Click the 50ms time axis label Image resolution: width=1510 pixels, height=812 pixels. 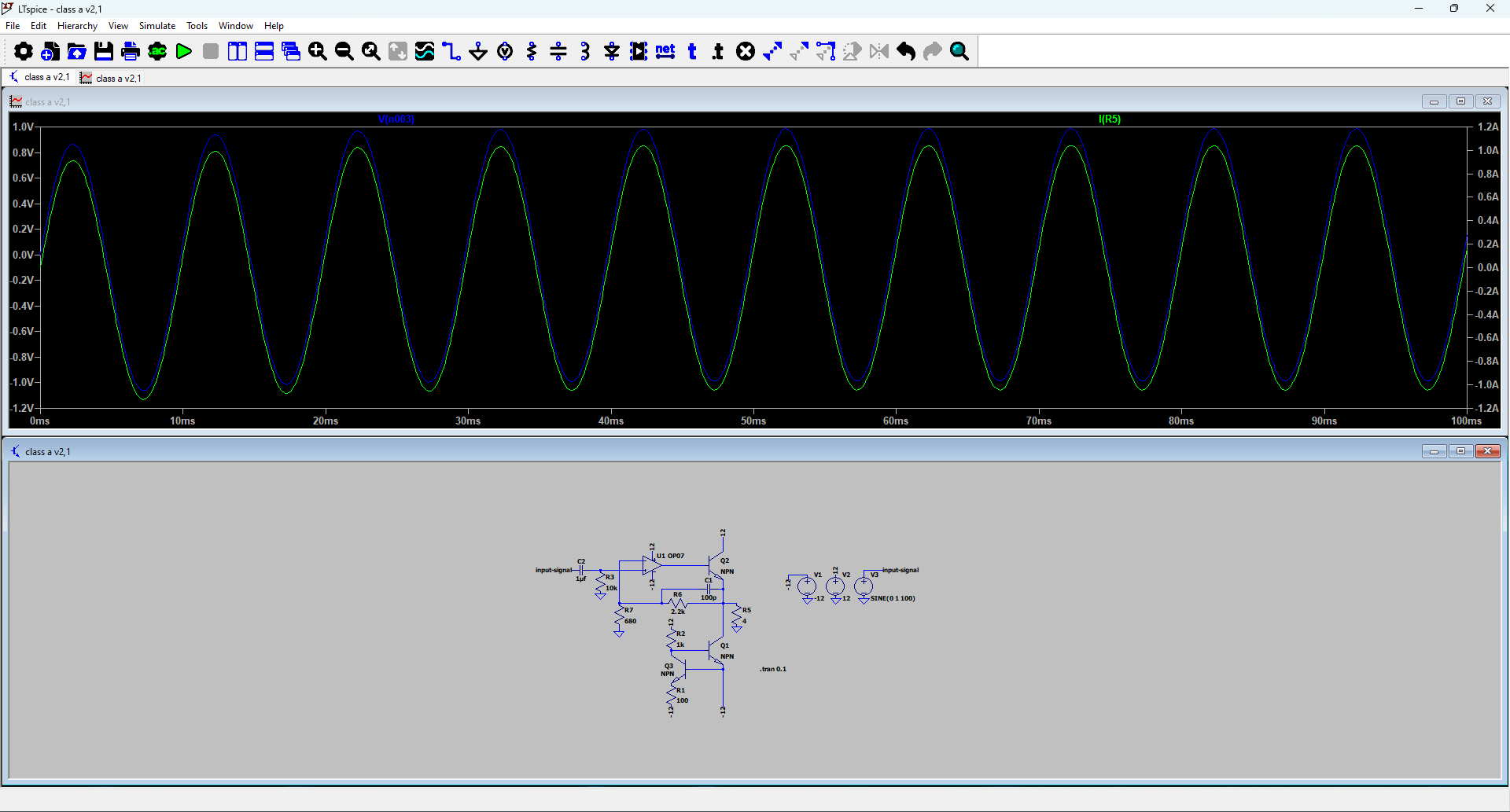coord(753,421)
